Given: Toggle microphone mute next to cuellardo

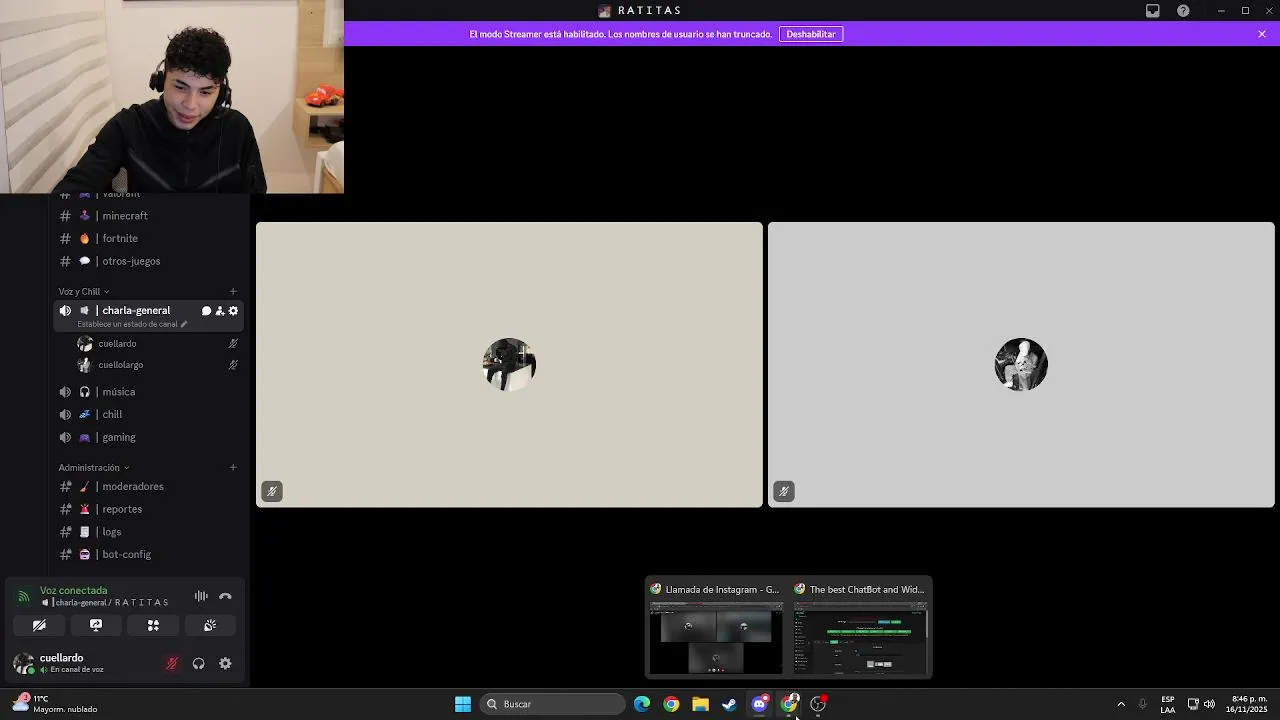Looking at the screenshot, I should click(x=171, y=663).
